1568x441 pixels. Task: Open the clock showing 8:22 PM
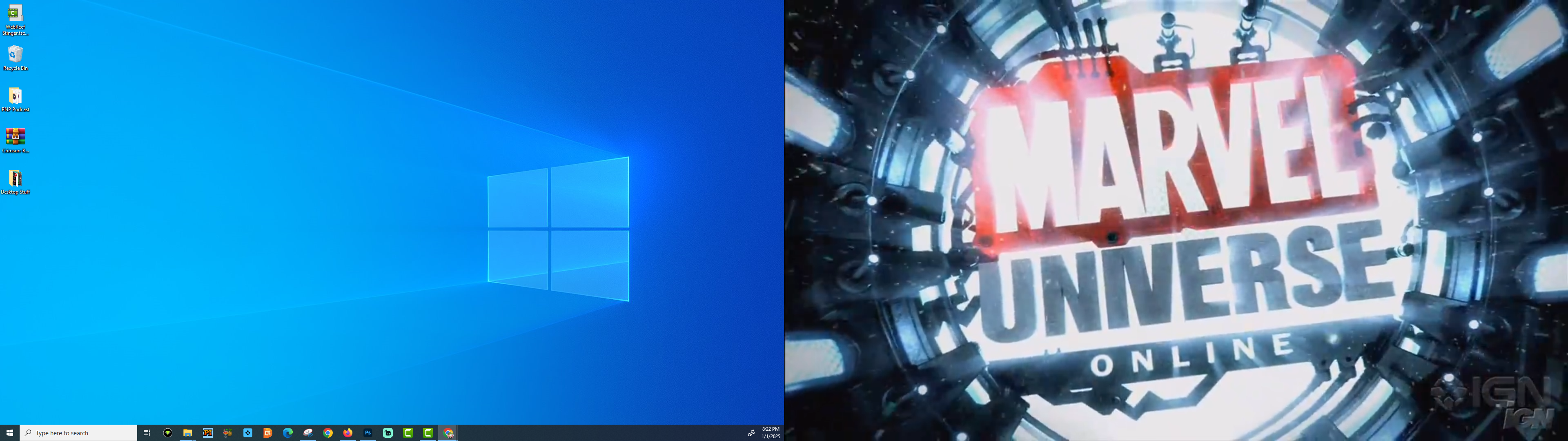click(x=771, y=433)
